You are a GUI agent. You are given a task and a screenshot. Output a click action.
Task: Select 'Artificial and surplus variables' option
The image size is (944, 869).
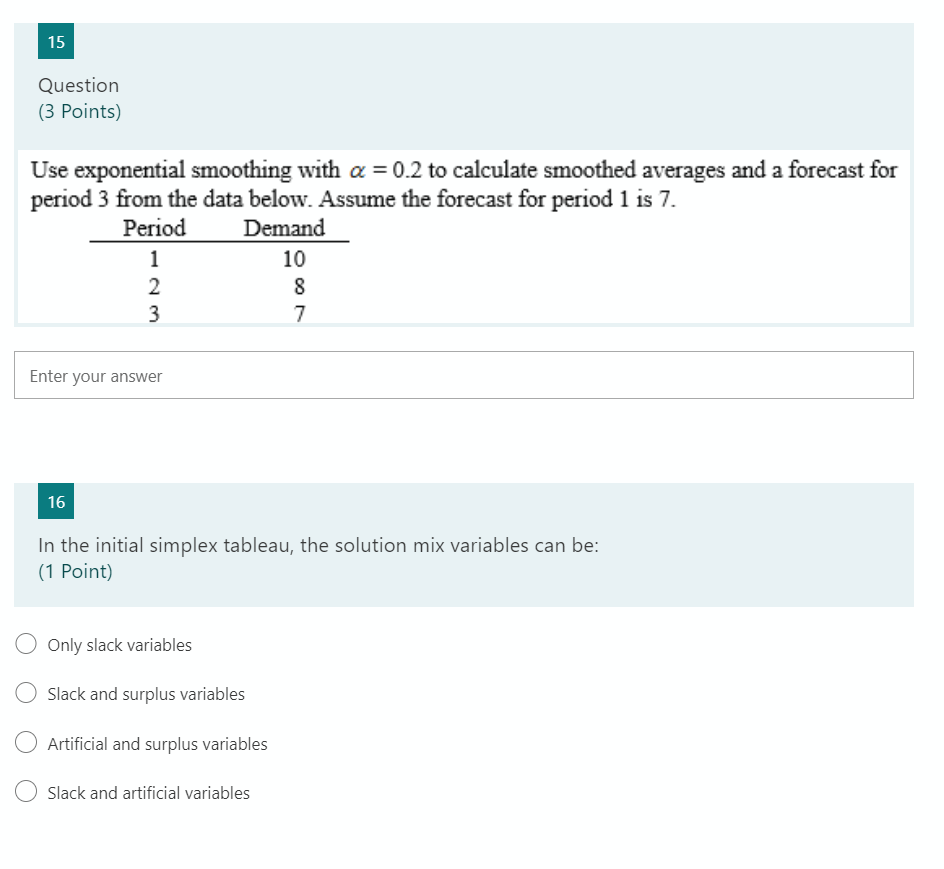(157, 743)
